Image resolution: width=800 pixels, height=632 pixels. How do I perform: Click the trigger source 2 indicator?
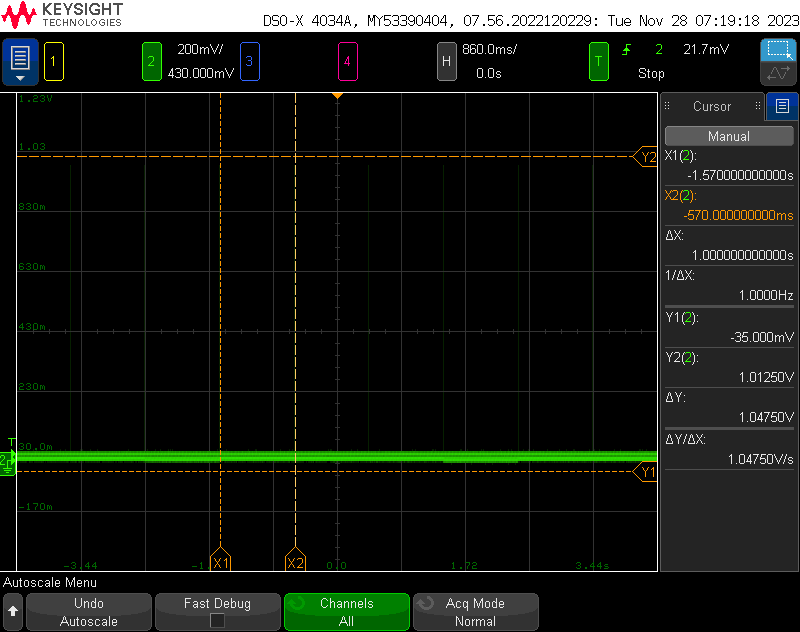[x=659, y=49]
